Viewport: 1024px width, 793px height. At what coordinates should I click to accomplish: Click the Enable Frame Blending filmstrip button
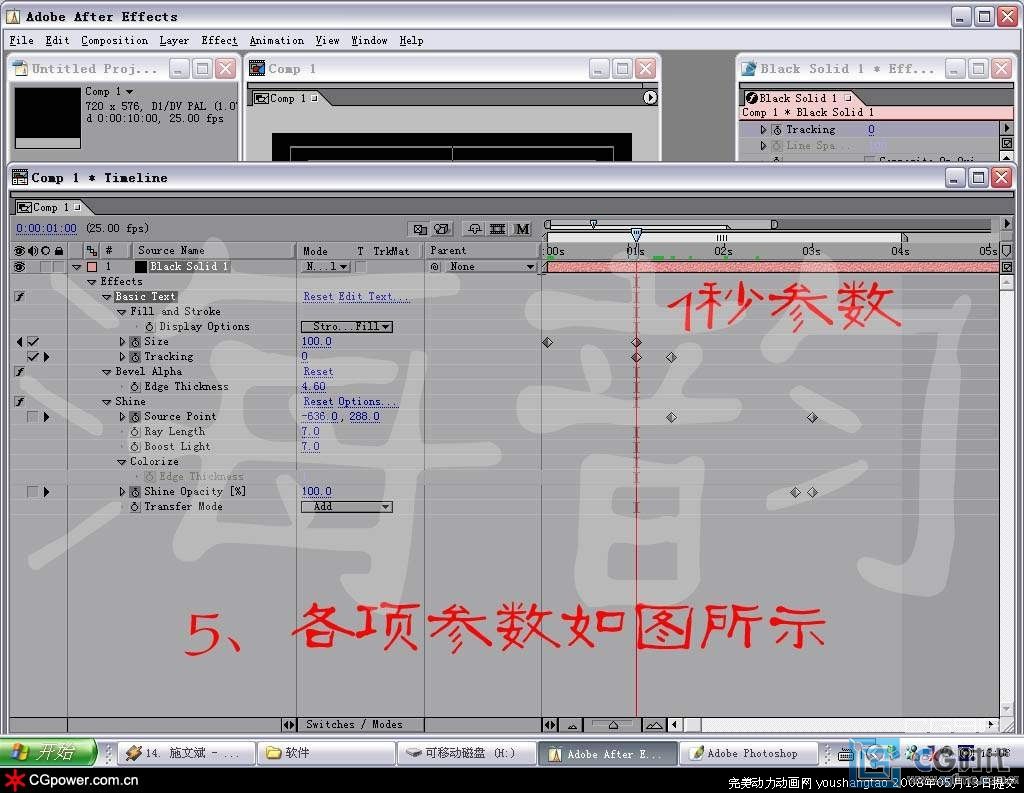pyautogui.click(x=498, y=229)
